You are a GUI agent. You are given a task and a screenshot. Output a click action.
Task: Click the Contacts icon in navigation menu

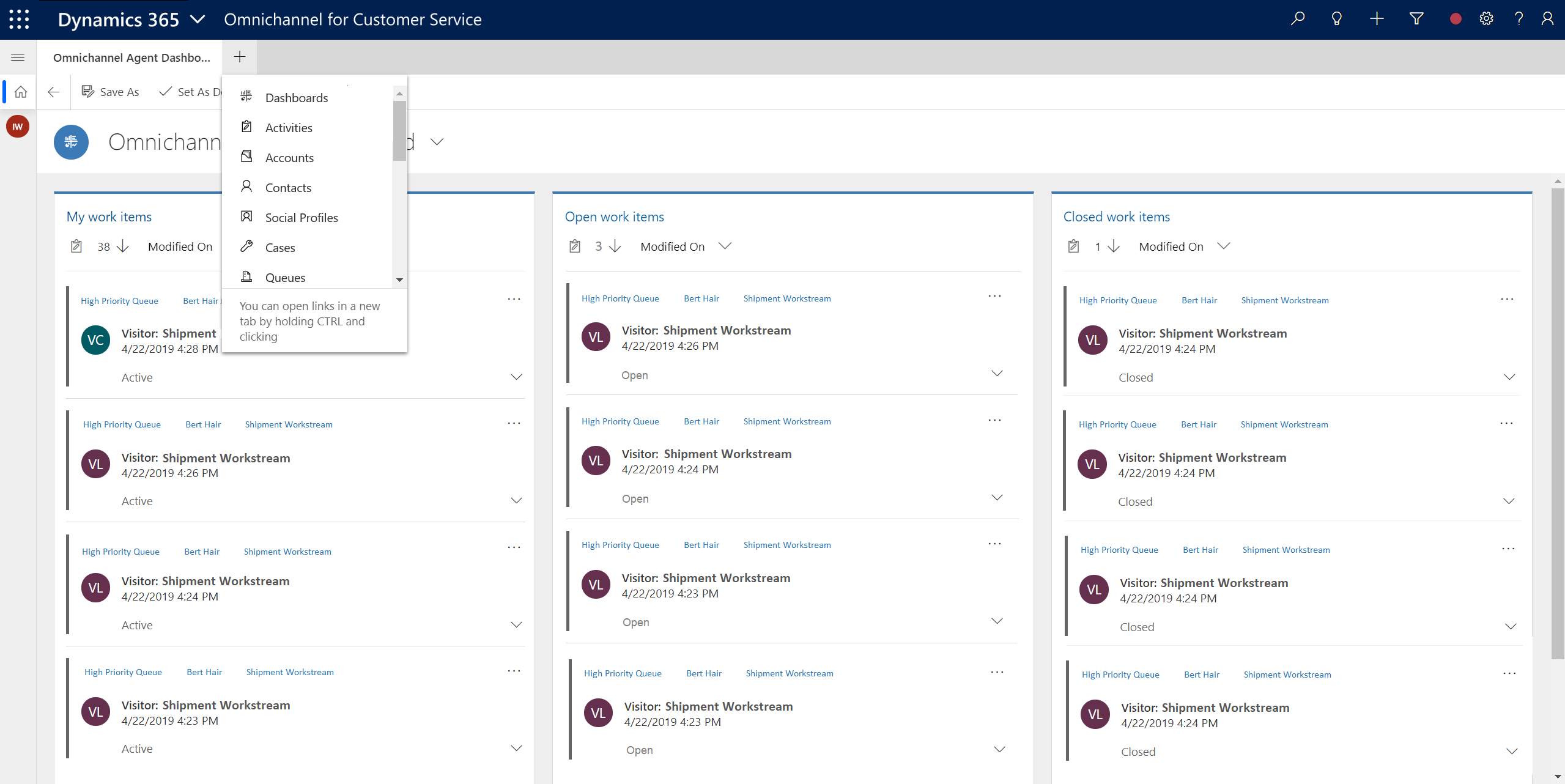(x=247, y=187)
